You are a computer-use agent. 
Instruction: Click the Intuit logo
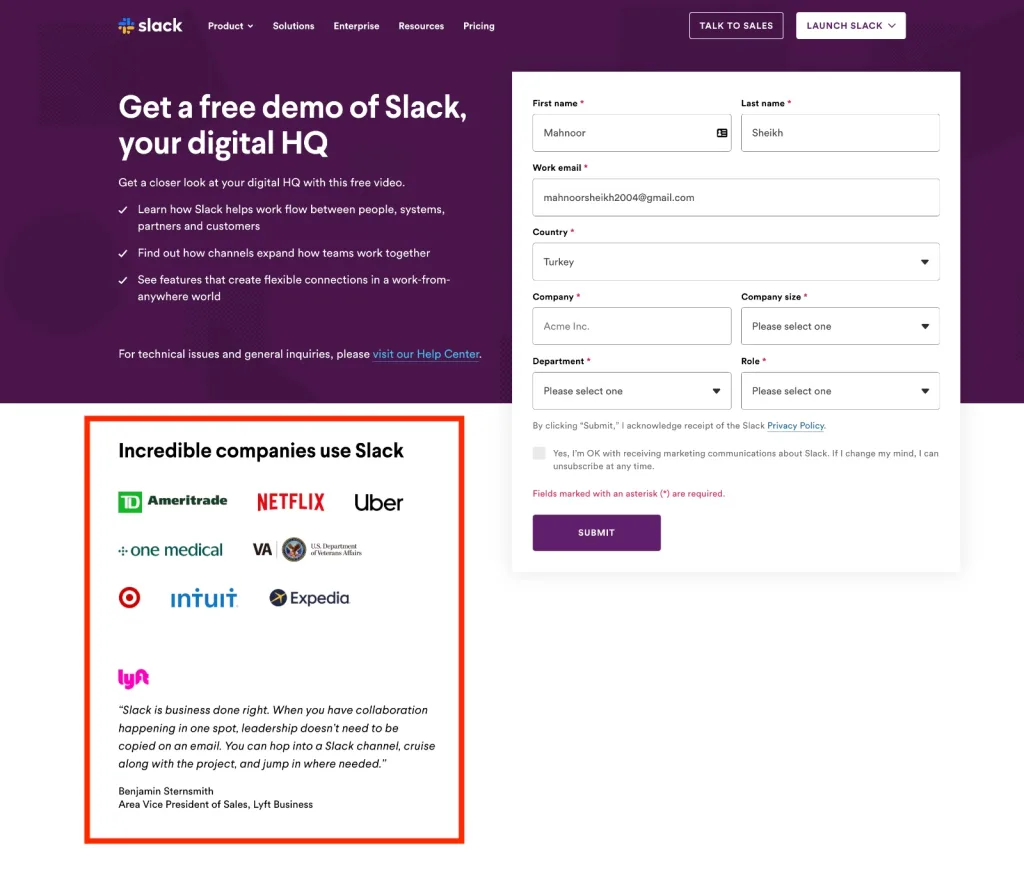[204, 598]
